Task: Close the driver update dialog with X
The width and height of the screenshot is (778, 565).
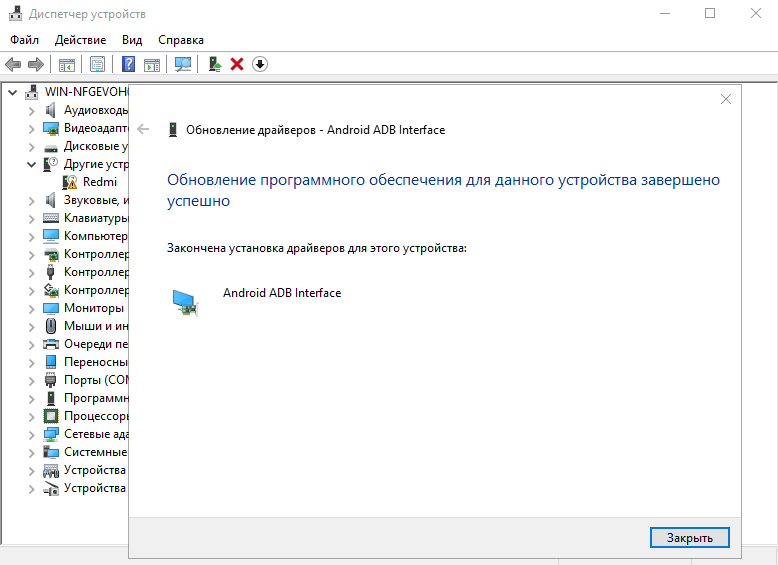Action: tap(726, 99)
